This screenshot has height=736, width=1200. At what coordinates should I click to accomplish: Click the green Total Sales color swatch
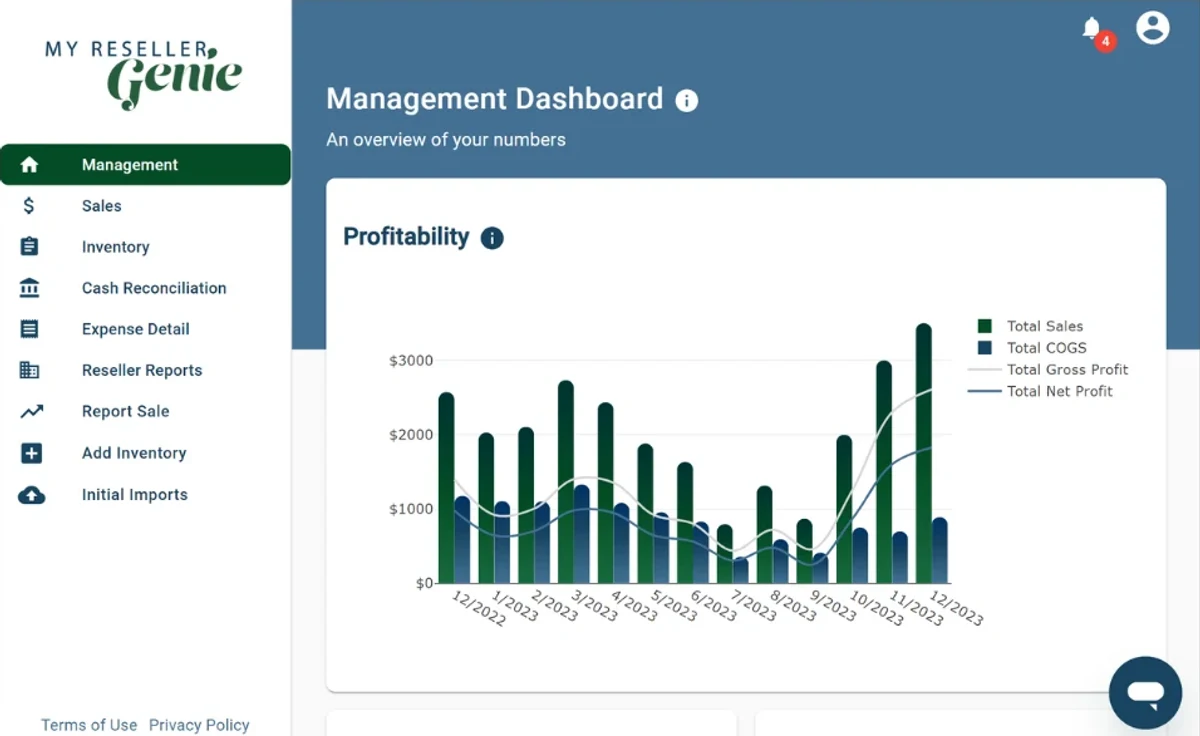click(984, 326)
